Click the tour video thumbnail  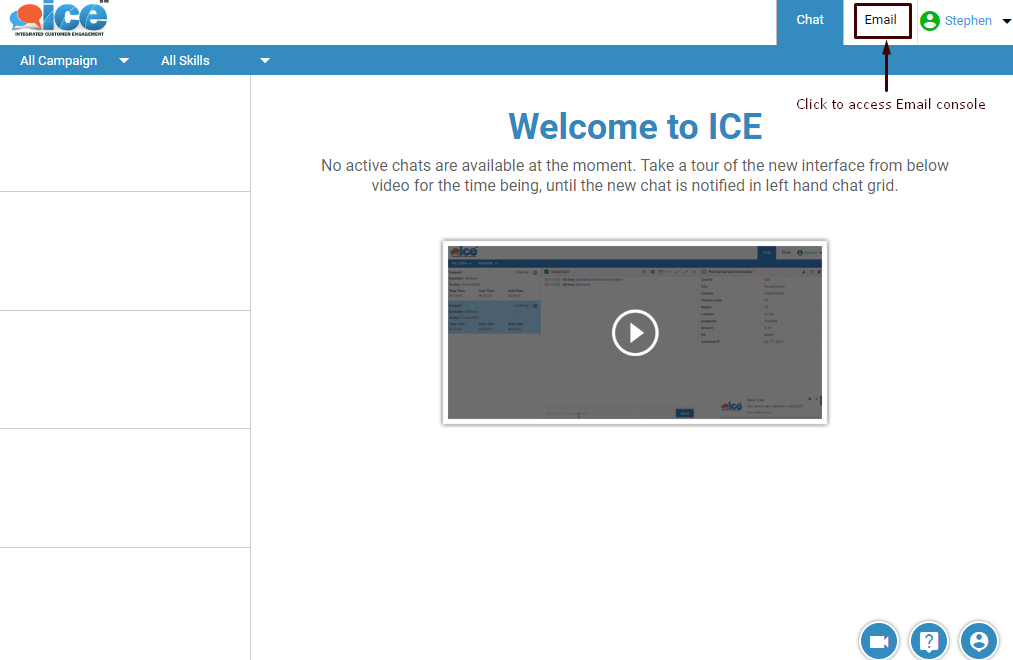click(x=634, y=332)
